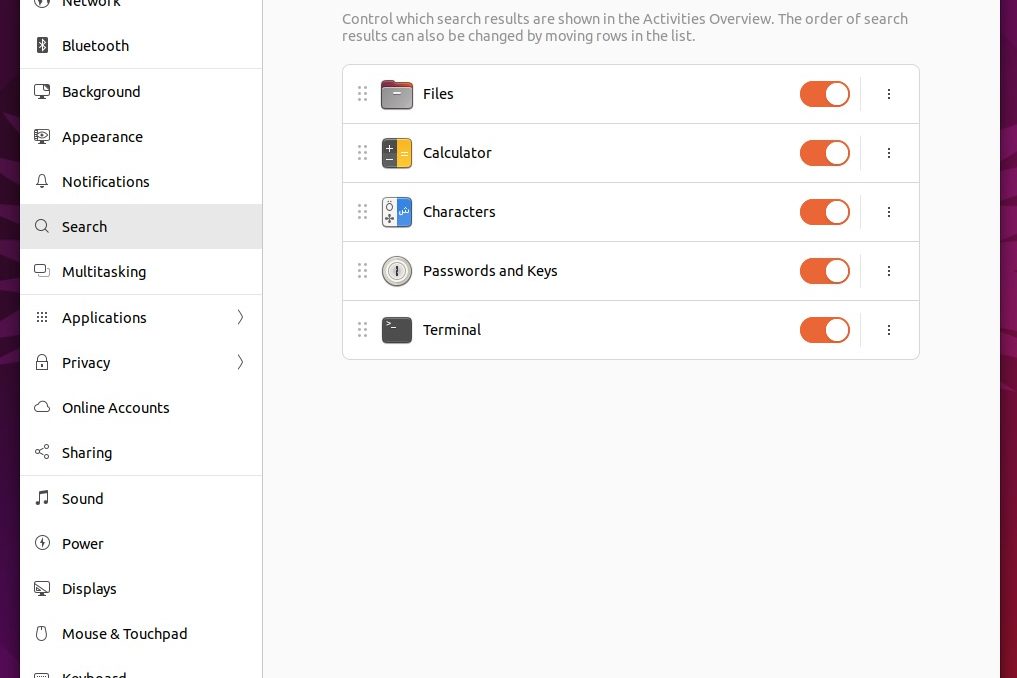Click the Calculator application icon

coord(397,152)
